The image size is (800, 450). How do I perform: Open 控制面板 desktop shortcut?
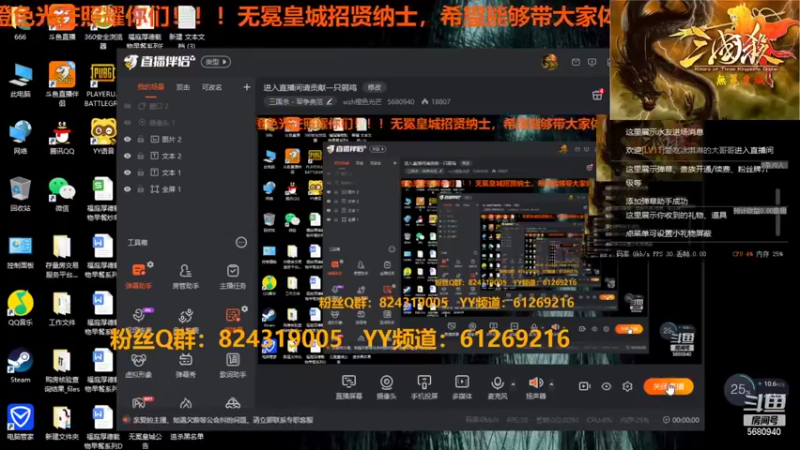pos(20,252)
